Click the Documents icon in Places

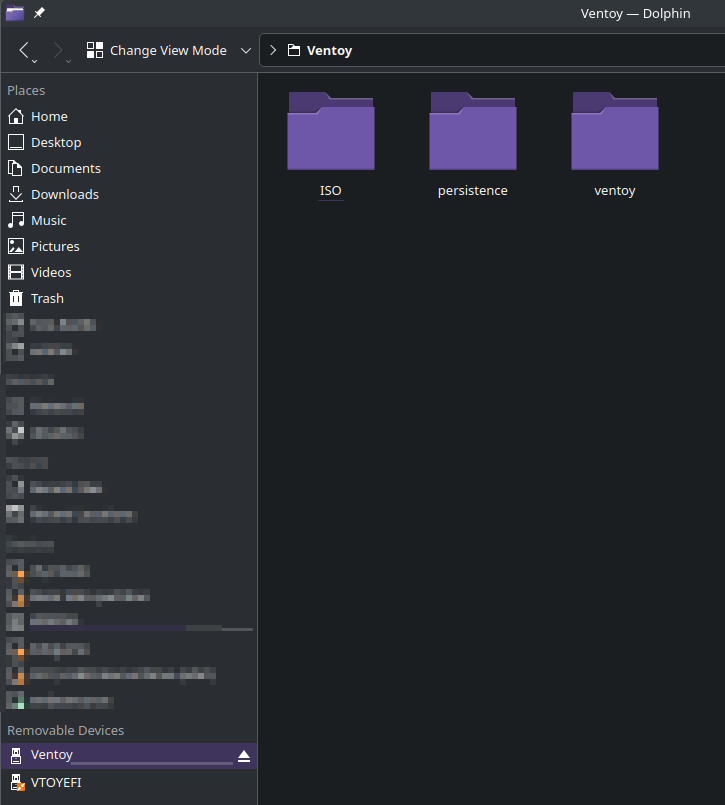16,168
